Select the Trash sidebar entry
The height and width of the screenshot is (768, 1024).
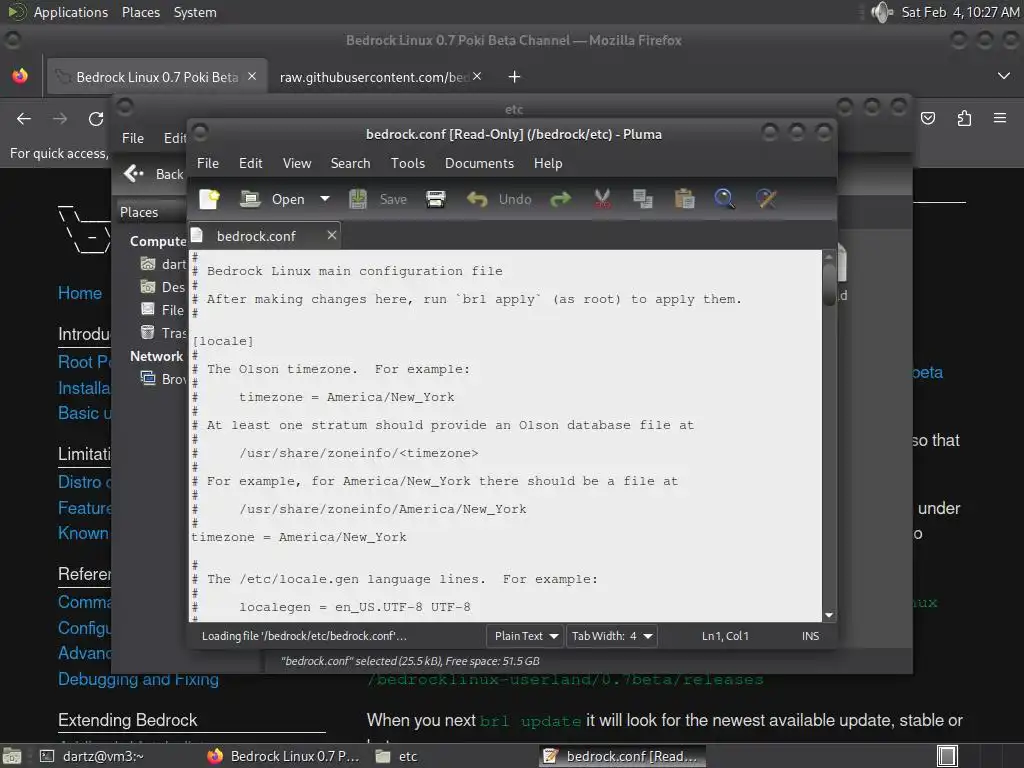point(163,333)
